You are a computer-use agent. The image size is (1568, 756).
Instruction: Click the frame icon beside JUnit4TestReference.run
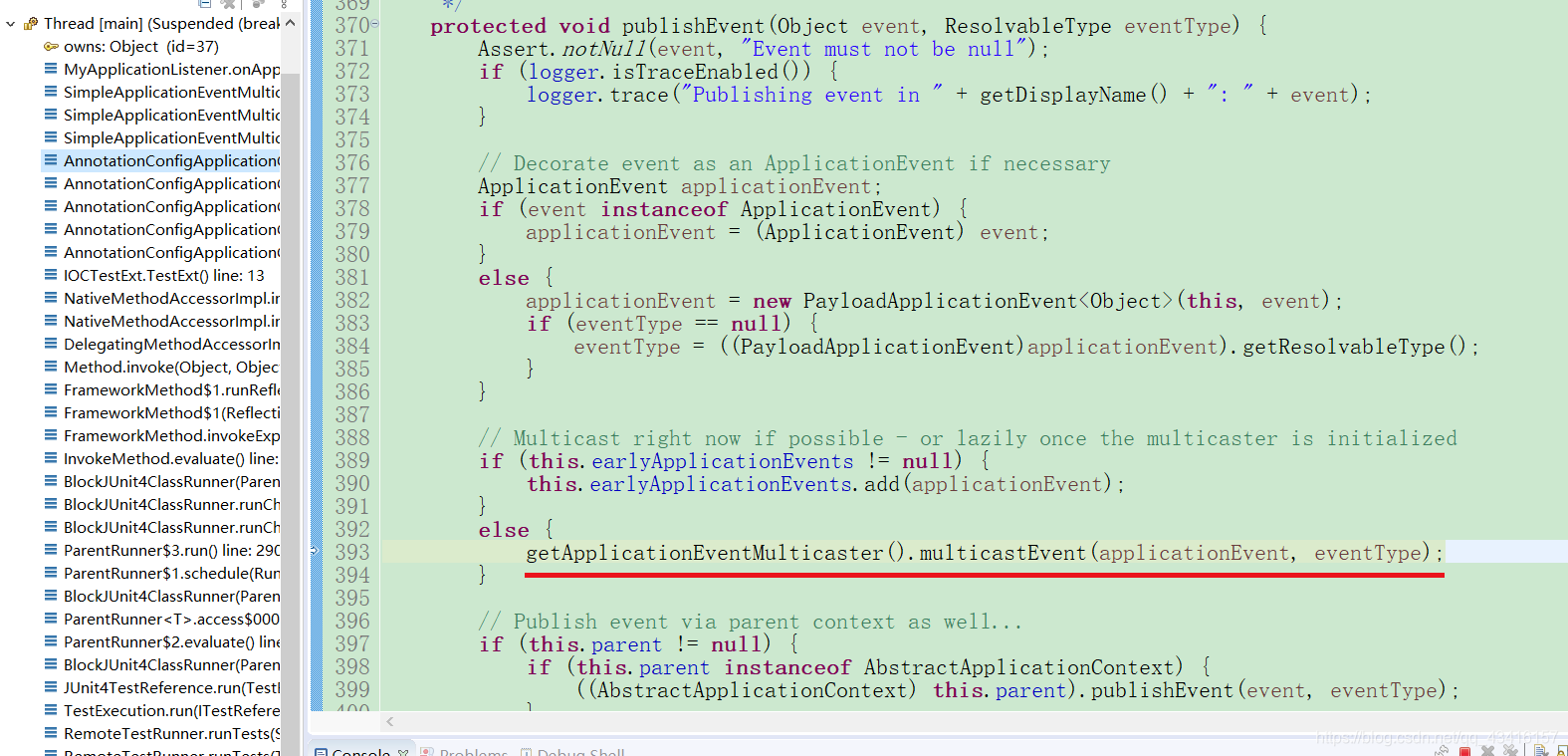click(51, 687)
